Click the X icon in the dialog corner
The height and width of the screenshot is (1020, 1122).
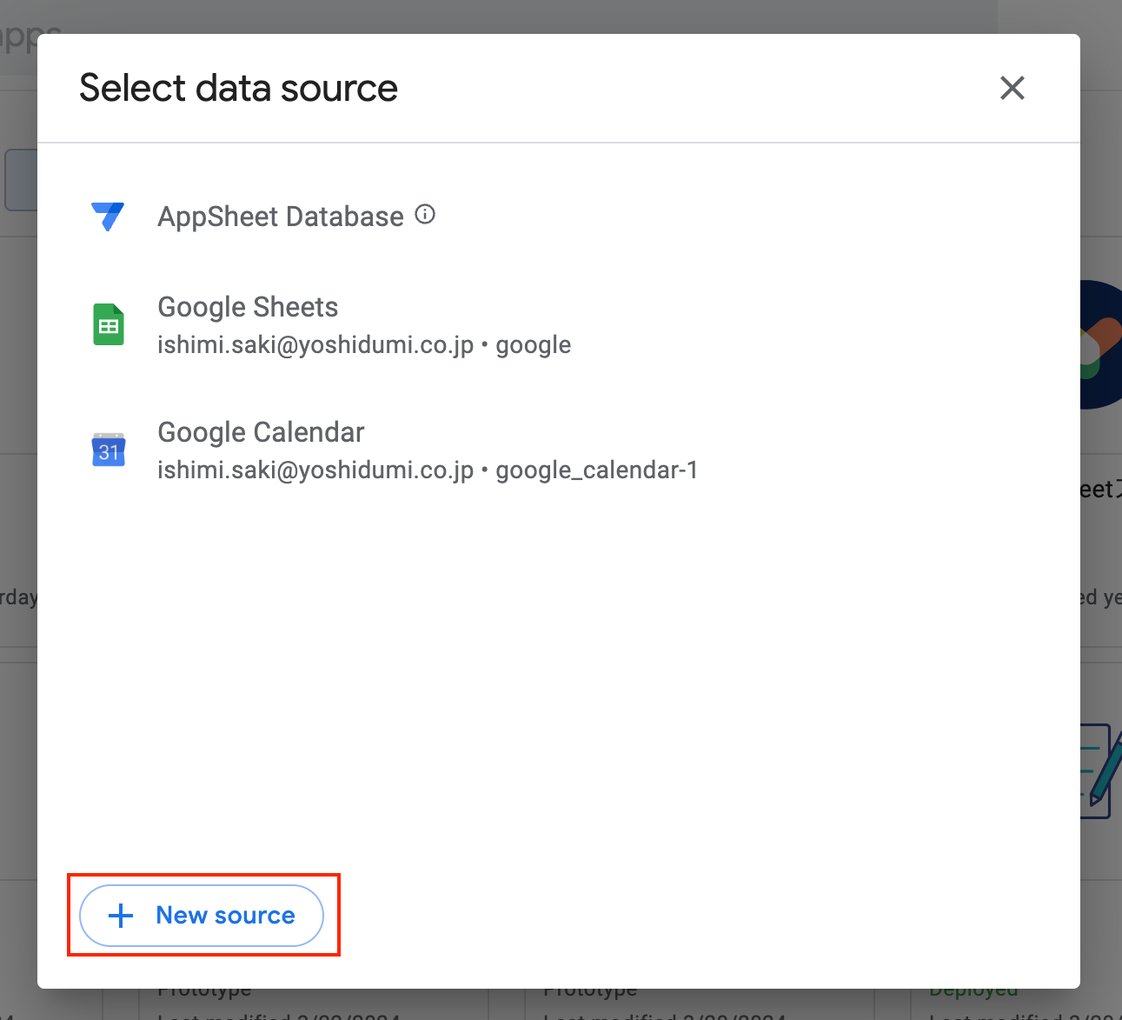click(1012, 88)
